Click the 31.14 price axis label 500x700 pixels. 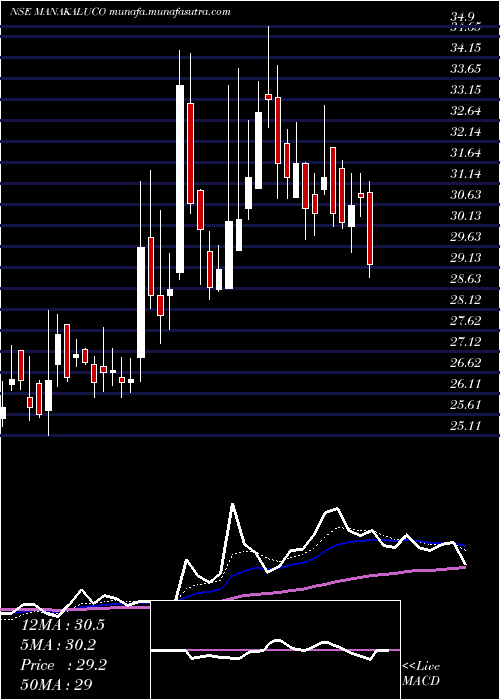coord(466,174)
